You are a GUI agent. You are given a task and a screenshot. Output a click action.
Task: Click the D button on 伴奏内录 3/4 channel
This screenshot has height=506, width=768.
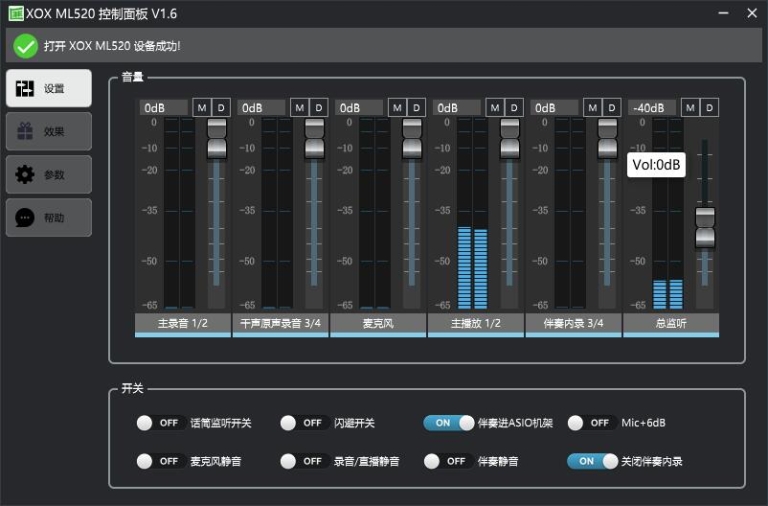point(612,108)
